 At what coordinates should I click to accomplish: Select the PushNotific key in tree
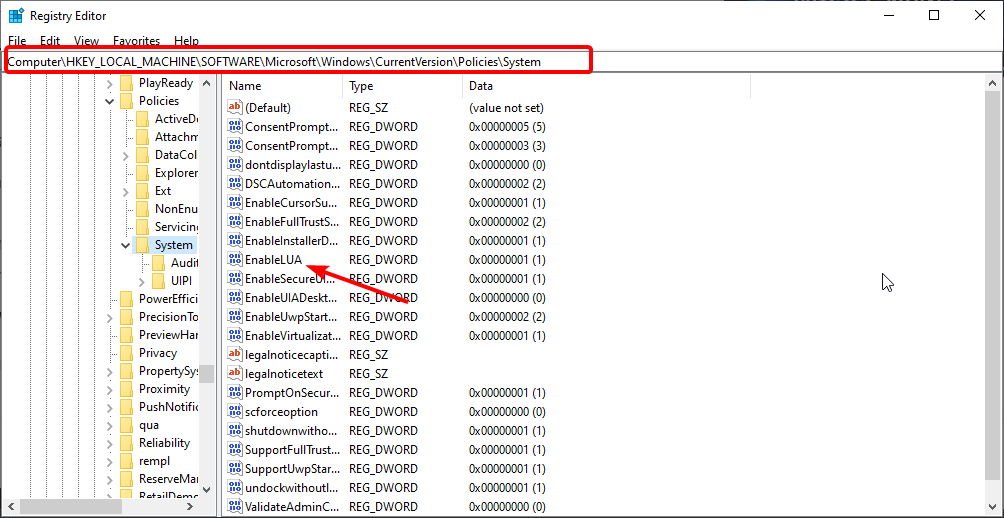(x=168, y=407)
